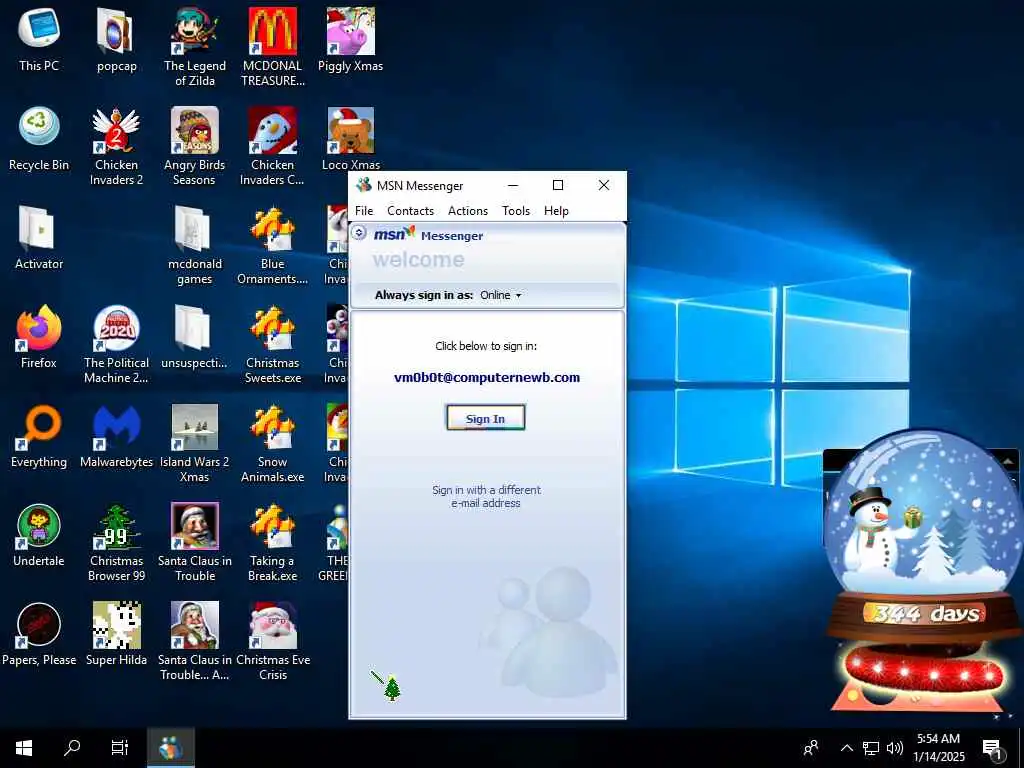Select the Santa Claus in Trouble... A... icon
This screenshot has width=1024, height=768.
click(195, 641)
